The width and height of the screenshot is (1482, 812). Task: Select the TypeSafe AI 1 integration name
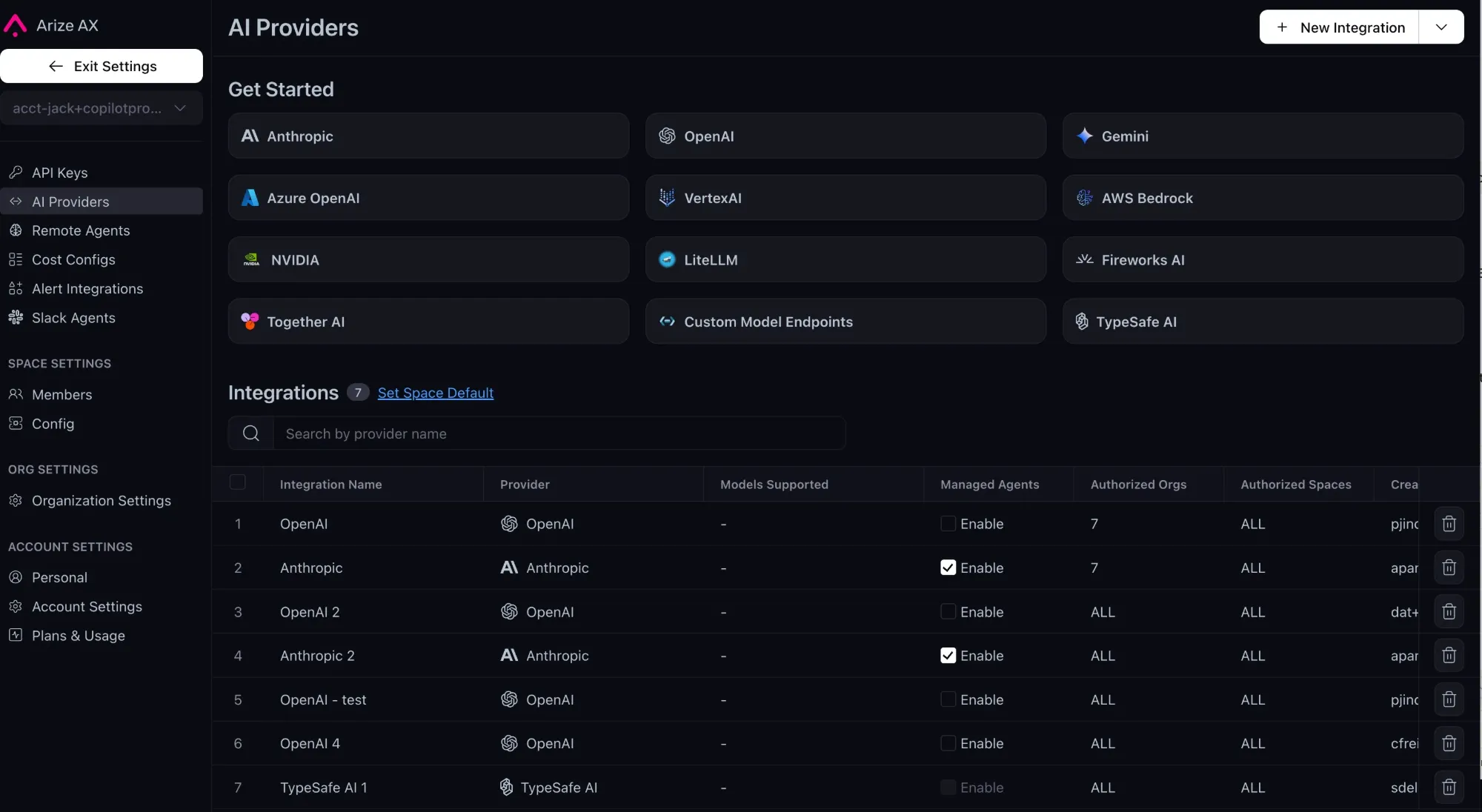coord(323,788)
